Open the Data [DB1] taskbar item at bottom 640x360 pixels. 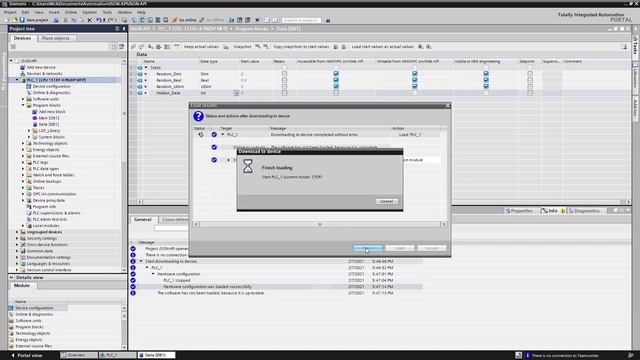[156, 355]
